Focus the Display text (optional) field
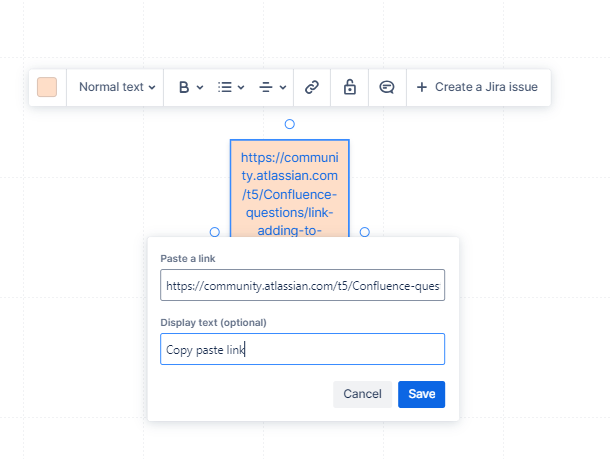 click(x=302, y=349)
